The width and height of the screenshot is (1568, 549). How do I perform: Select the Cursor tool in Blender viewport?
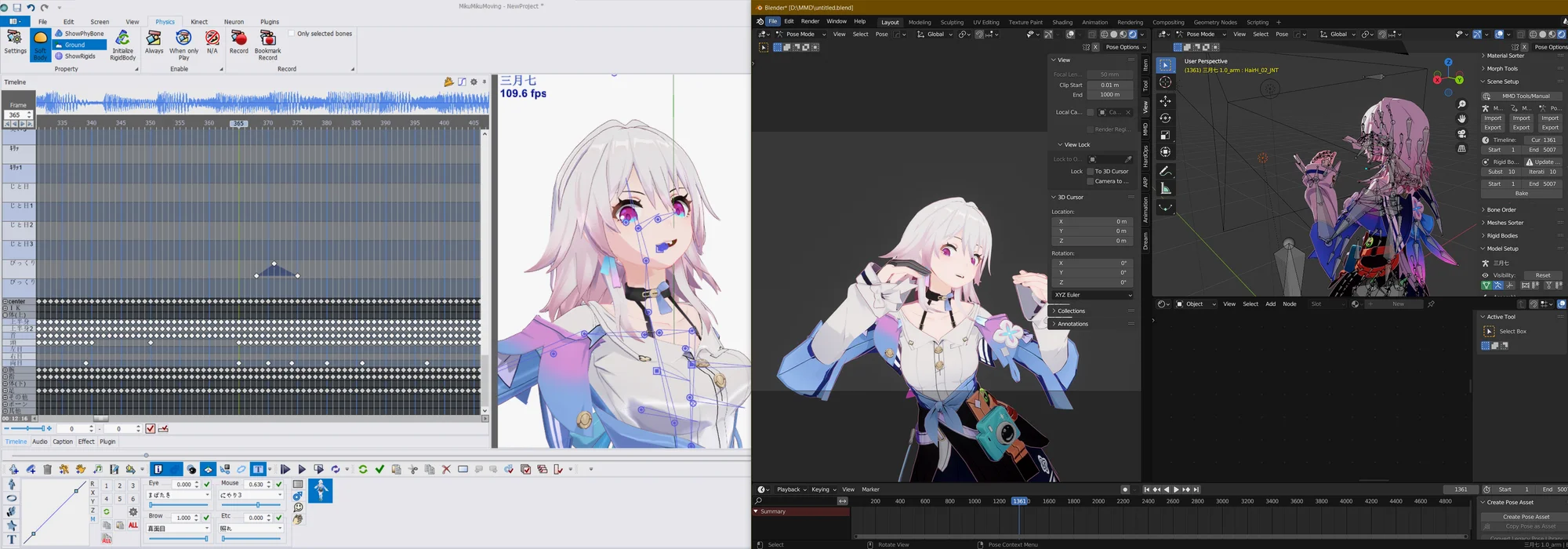point(1166,82)
